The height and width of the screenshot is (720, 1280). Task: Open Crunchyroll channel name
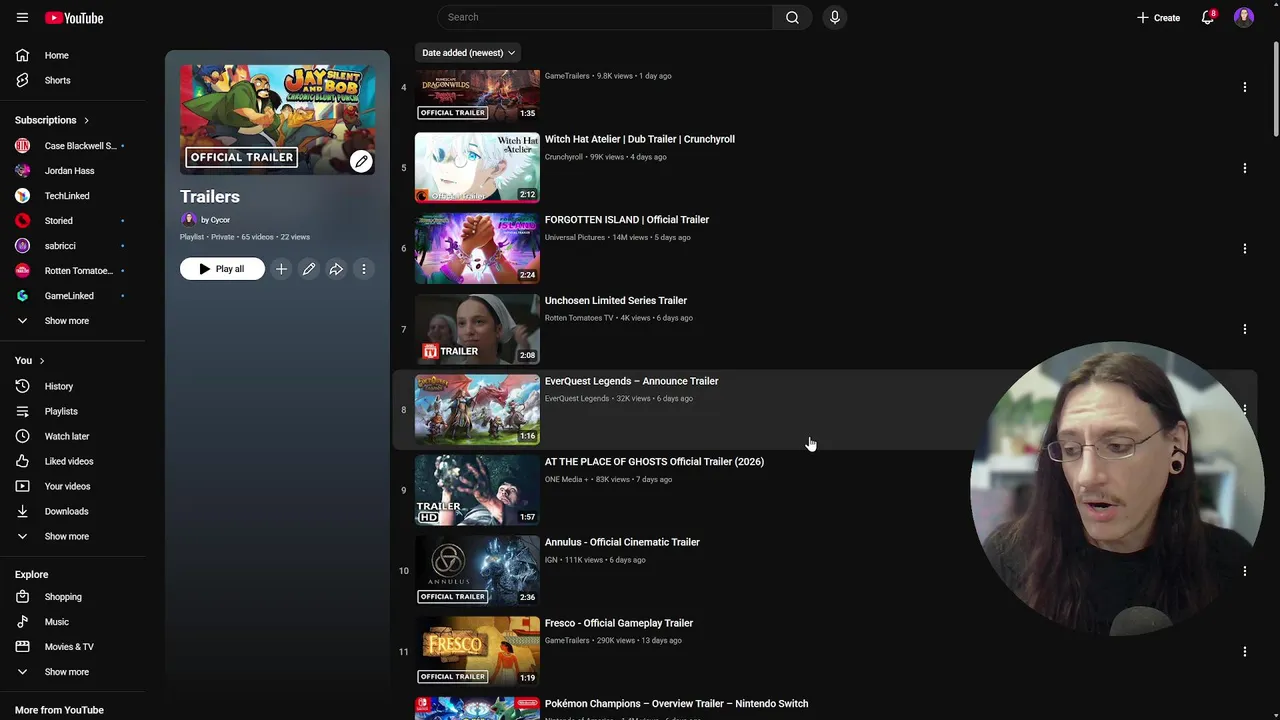pos(564,157)
